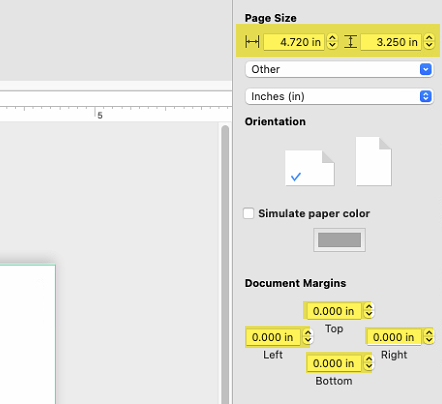442x404 pixels.
Task: Click the page height icon
Action: (350, 42)
